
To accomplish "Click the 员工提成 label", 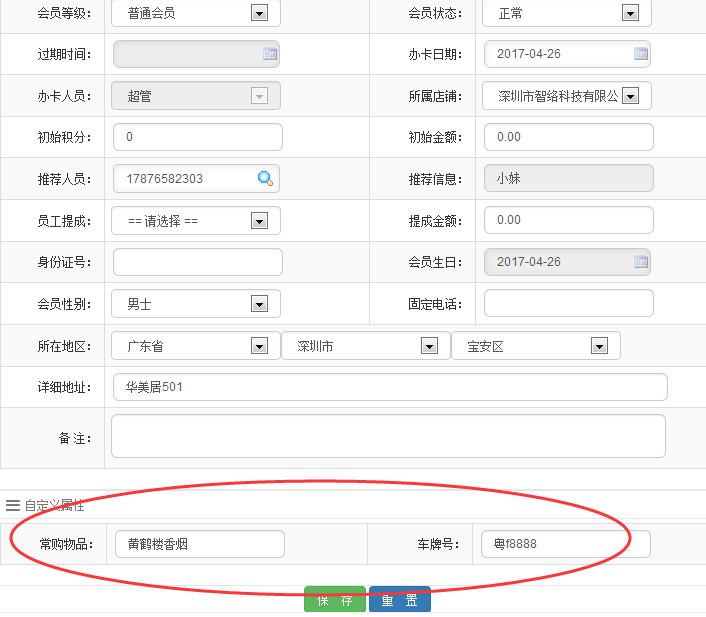I will point(64,221).
